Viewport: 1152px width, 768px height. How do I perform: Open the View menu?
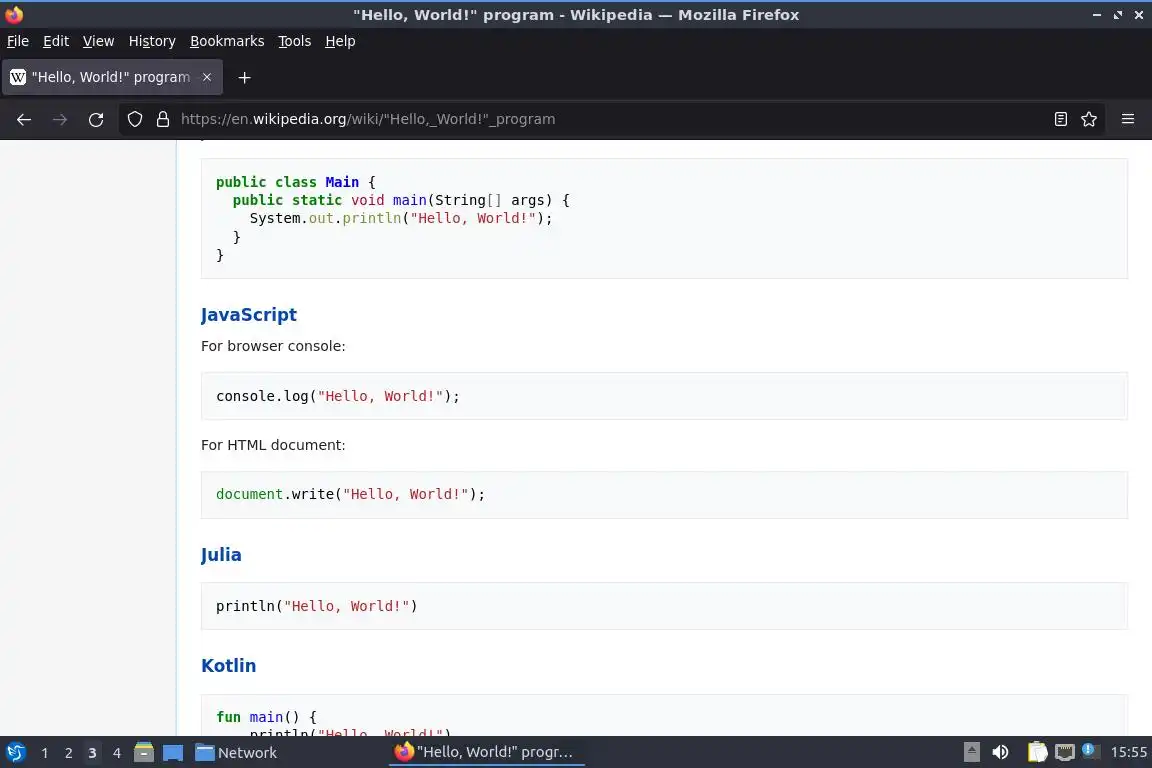point(98,41)
